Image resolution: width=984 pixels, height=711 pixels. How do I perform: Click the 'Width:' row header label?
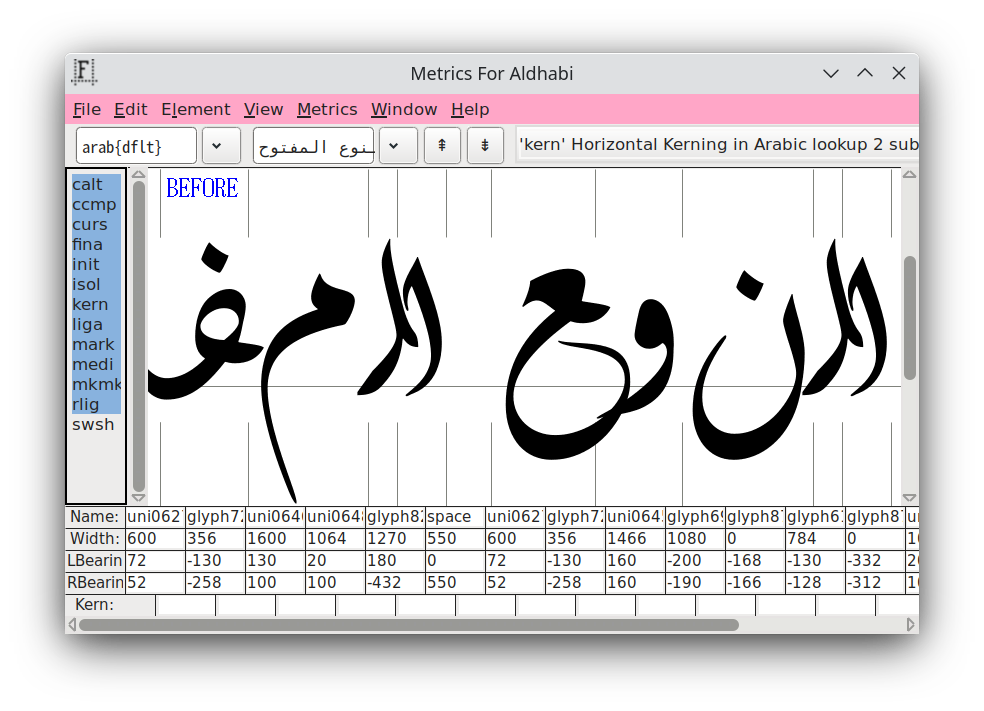point(95,539)
